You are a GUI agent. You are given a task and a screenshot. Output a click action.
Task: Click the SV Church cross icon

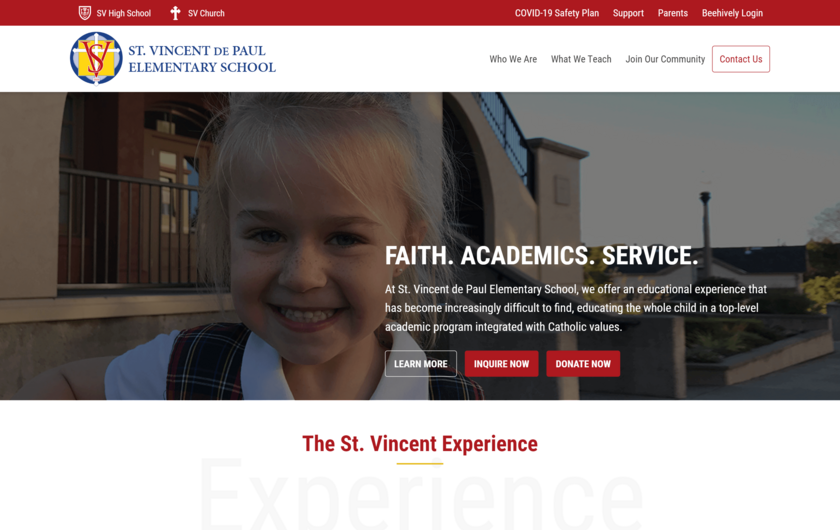pos(175,13)
